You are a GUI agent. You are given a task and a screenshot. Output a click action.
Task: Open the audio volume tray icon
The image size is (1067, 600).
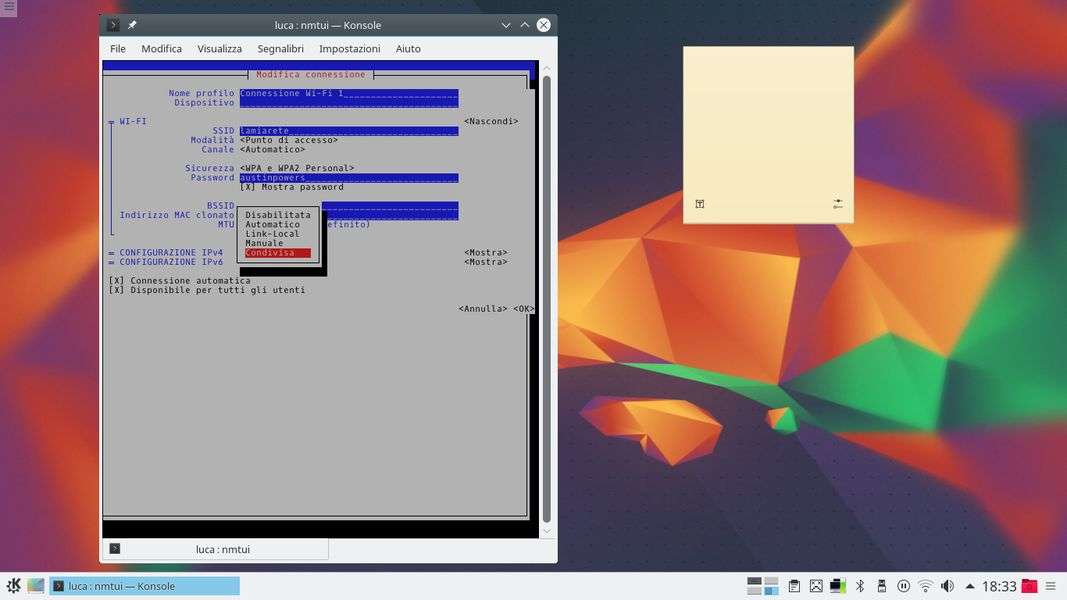coord(947,586)
